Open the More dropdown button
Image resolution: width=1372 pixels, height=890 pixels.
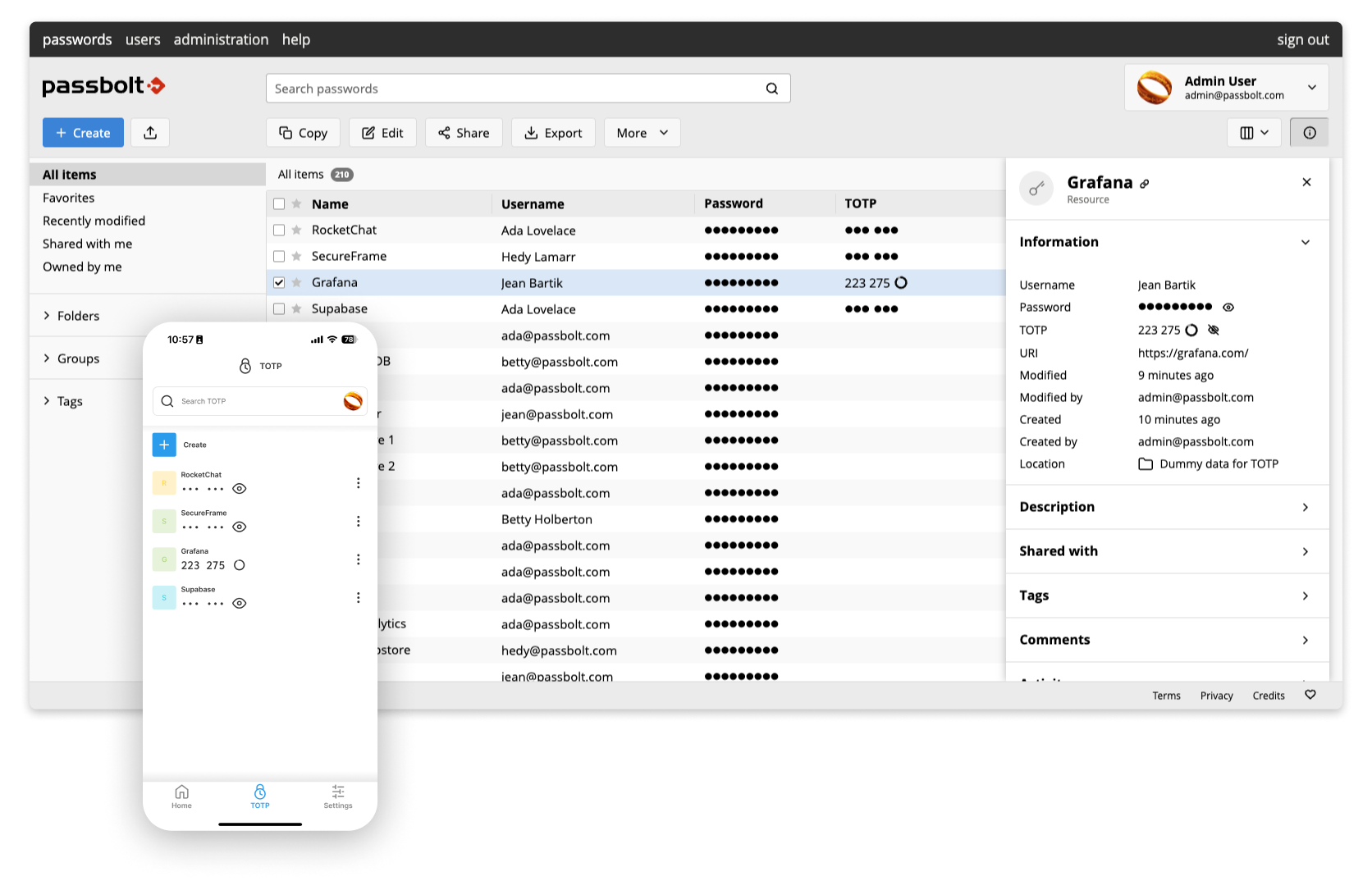642,133
